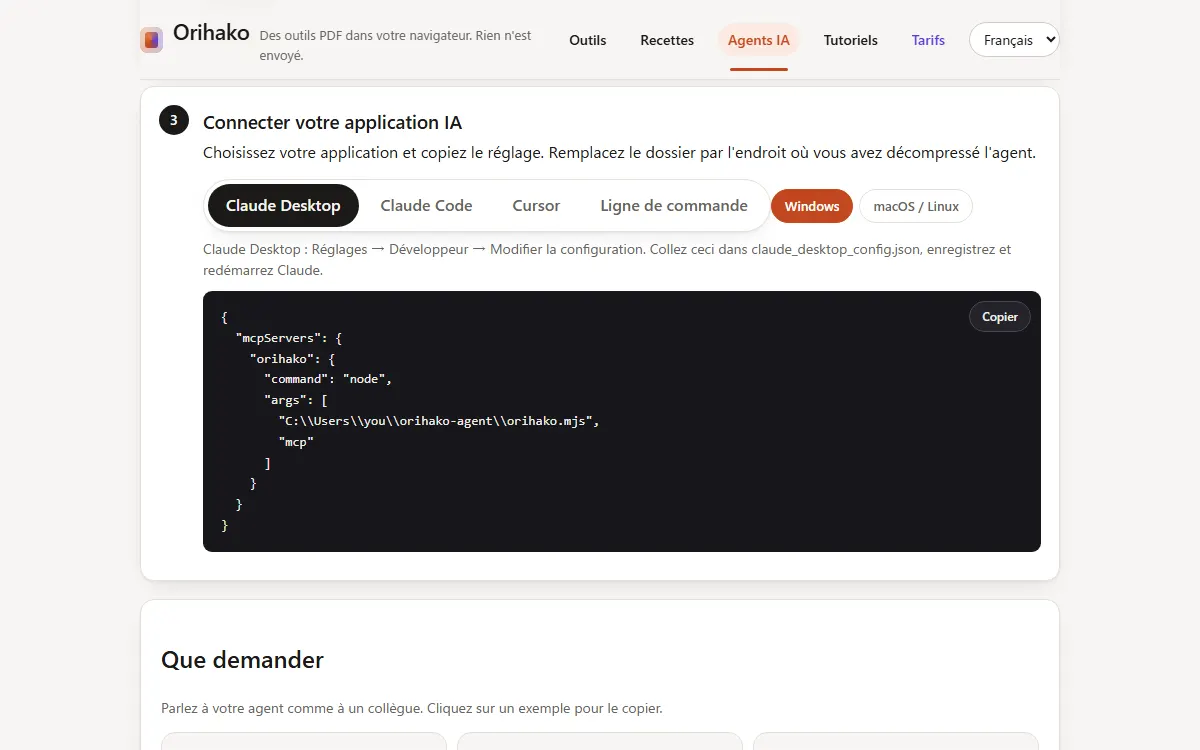Click the "command": "node" code line
Screen dimensions: 1200x750
click(x=329, y=379)
